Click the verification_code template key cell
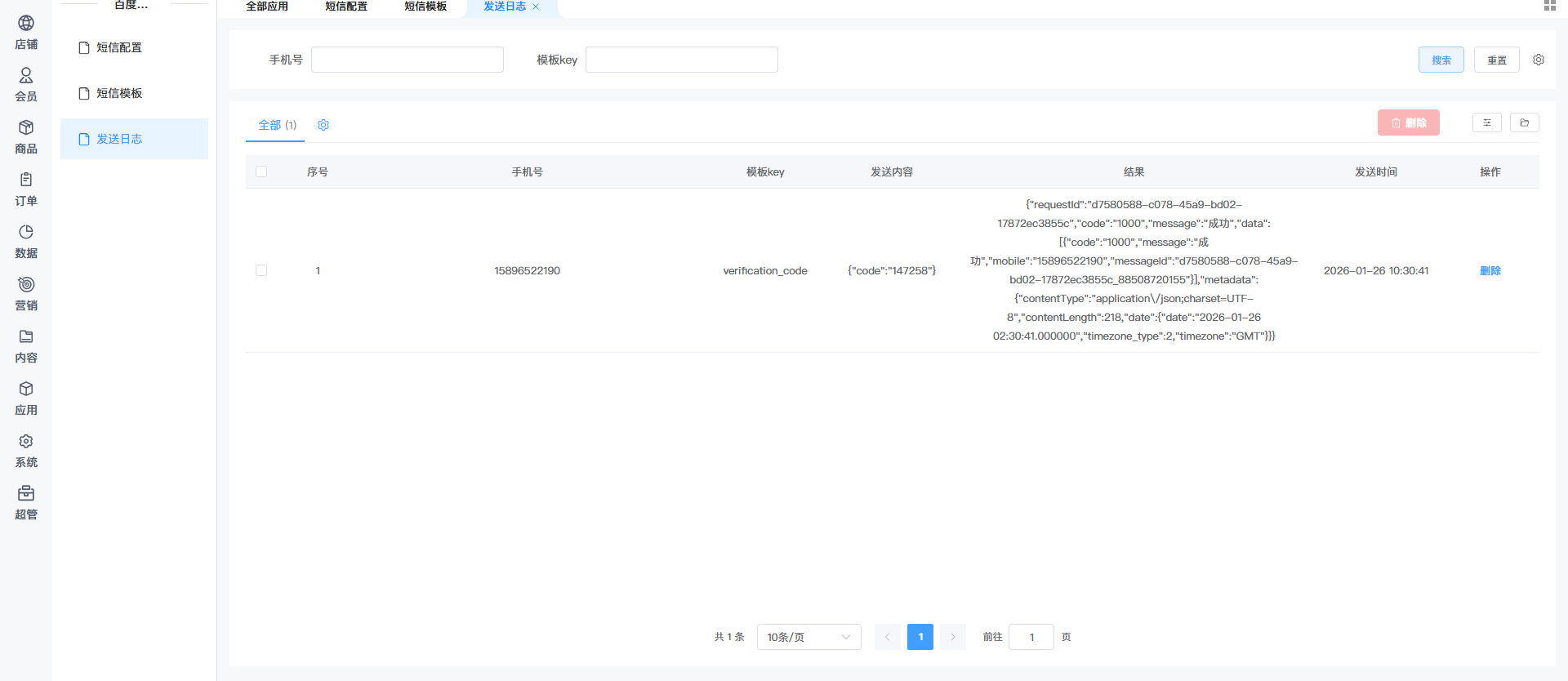Screen dimensions: 1568x681 (765, 270)
